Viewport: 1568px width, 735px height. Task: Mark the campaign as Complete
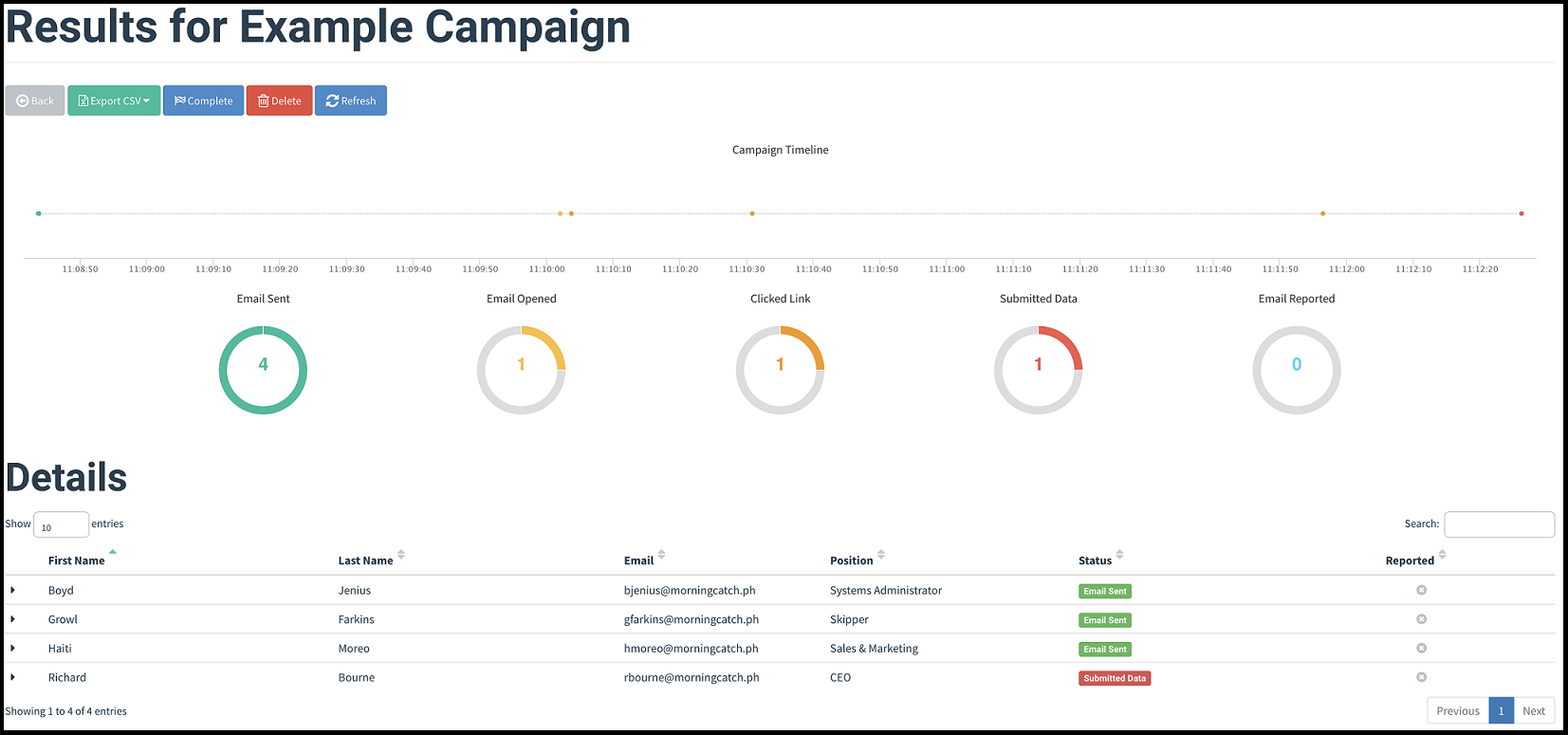coord(203,101)
